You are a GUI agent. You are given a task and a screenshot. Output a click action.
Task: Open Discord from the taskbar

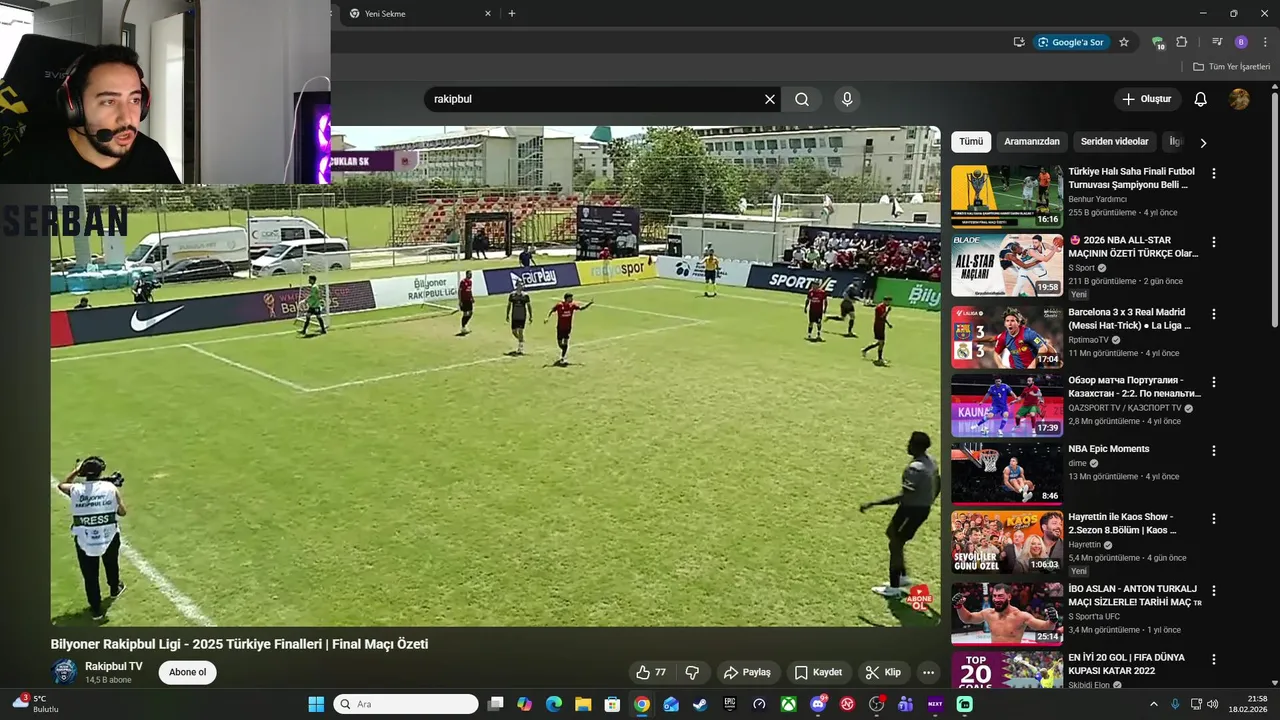[818, 704]
